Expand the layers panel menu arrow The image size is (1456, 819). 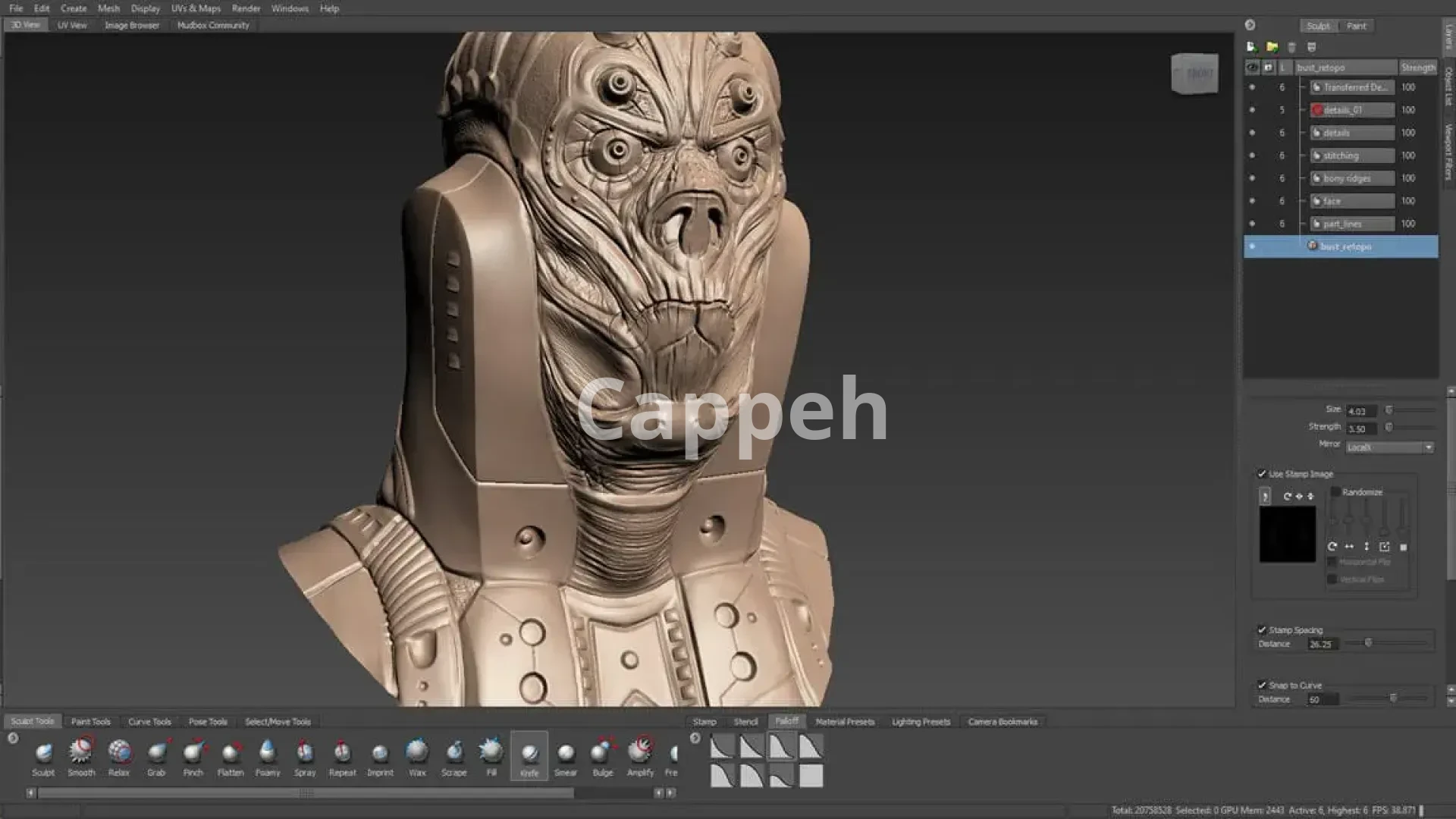click(1250, 25)
